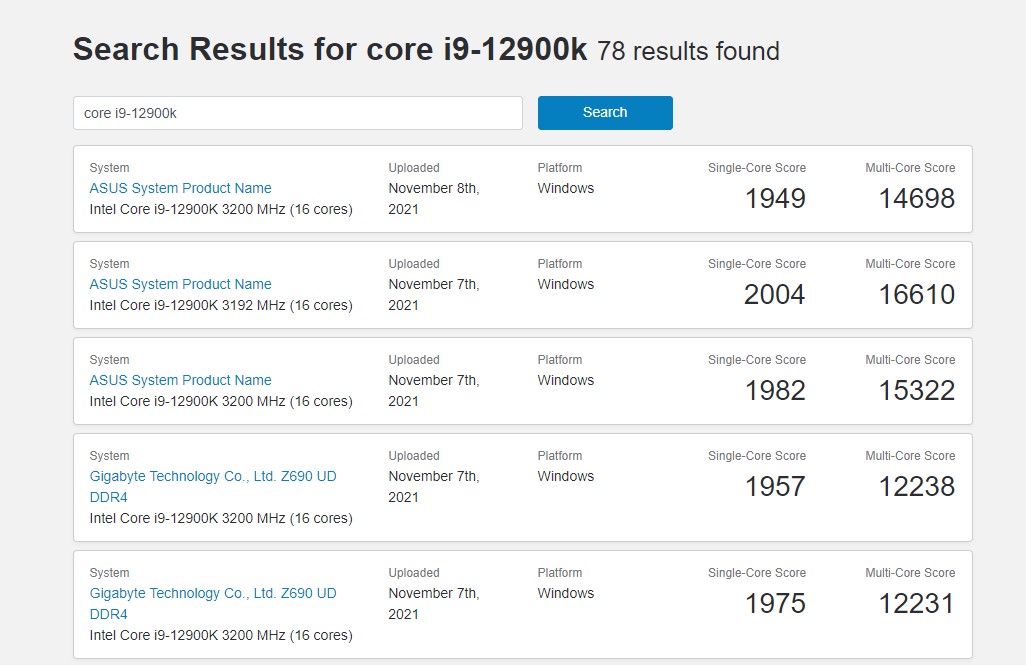Click the search field containing core i9-12900k
Image resolution: width=1026 pixels, height=665 pixels.
[297, 113]
